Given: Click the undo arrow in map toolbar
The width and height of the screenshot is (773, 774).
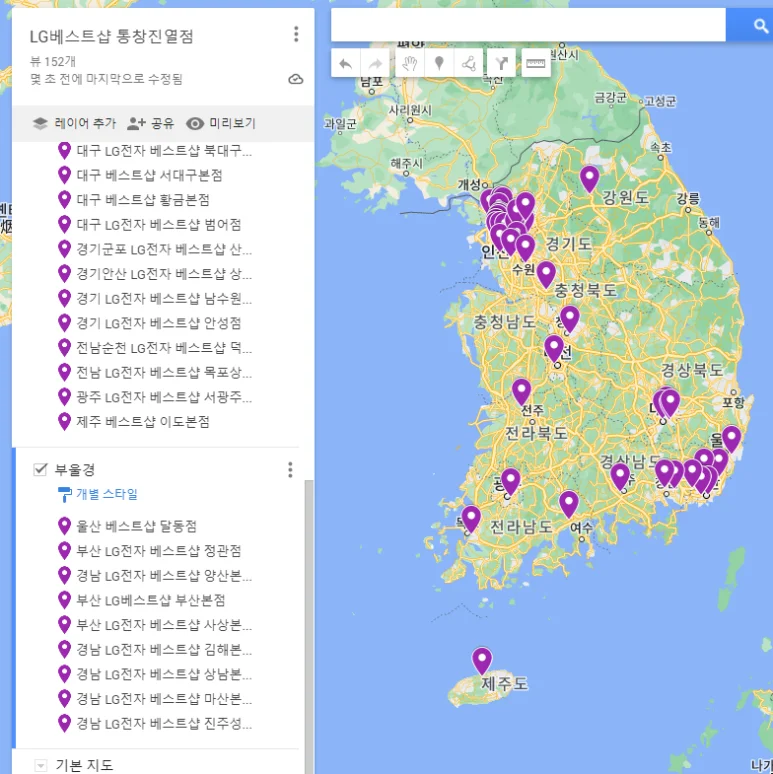Looking at the screenshot, I should (346, 63).
